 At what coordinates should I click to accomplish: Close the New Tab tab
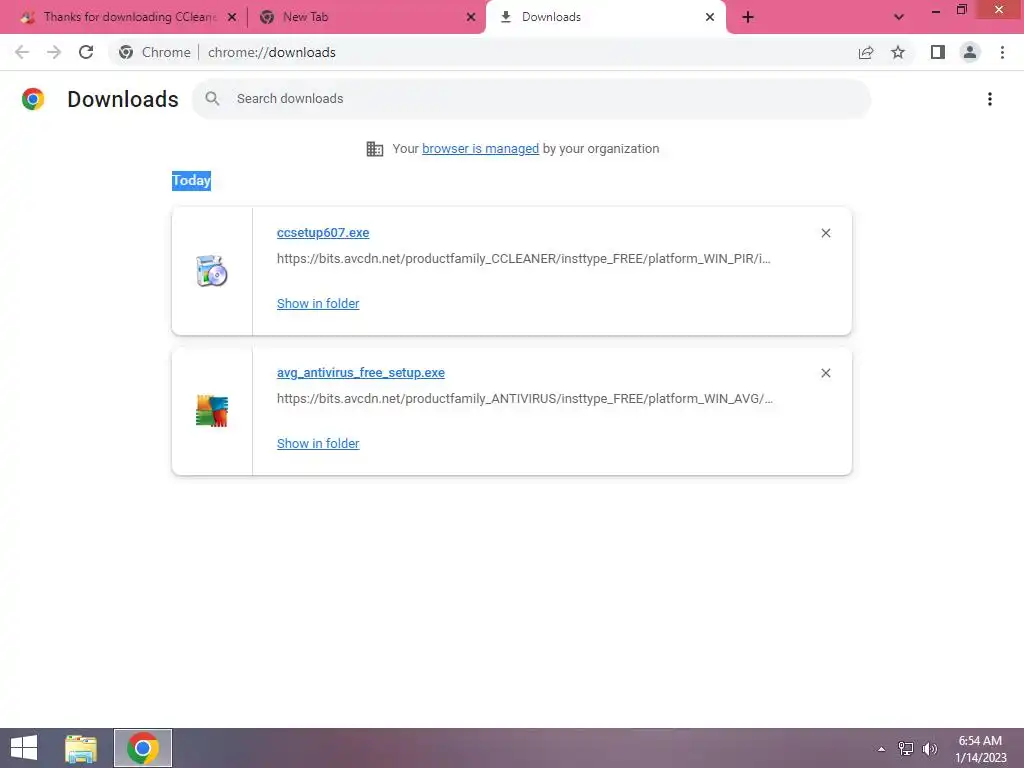[471, 17]
